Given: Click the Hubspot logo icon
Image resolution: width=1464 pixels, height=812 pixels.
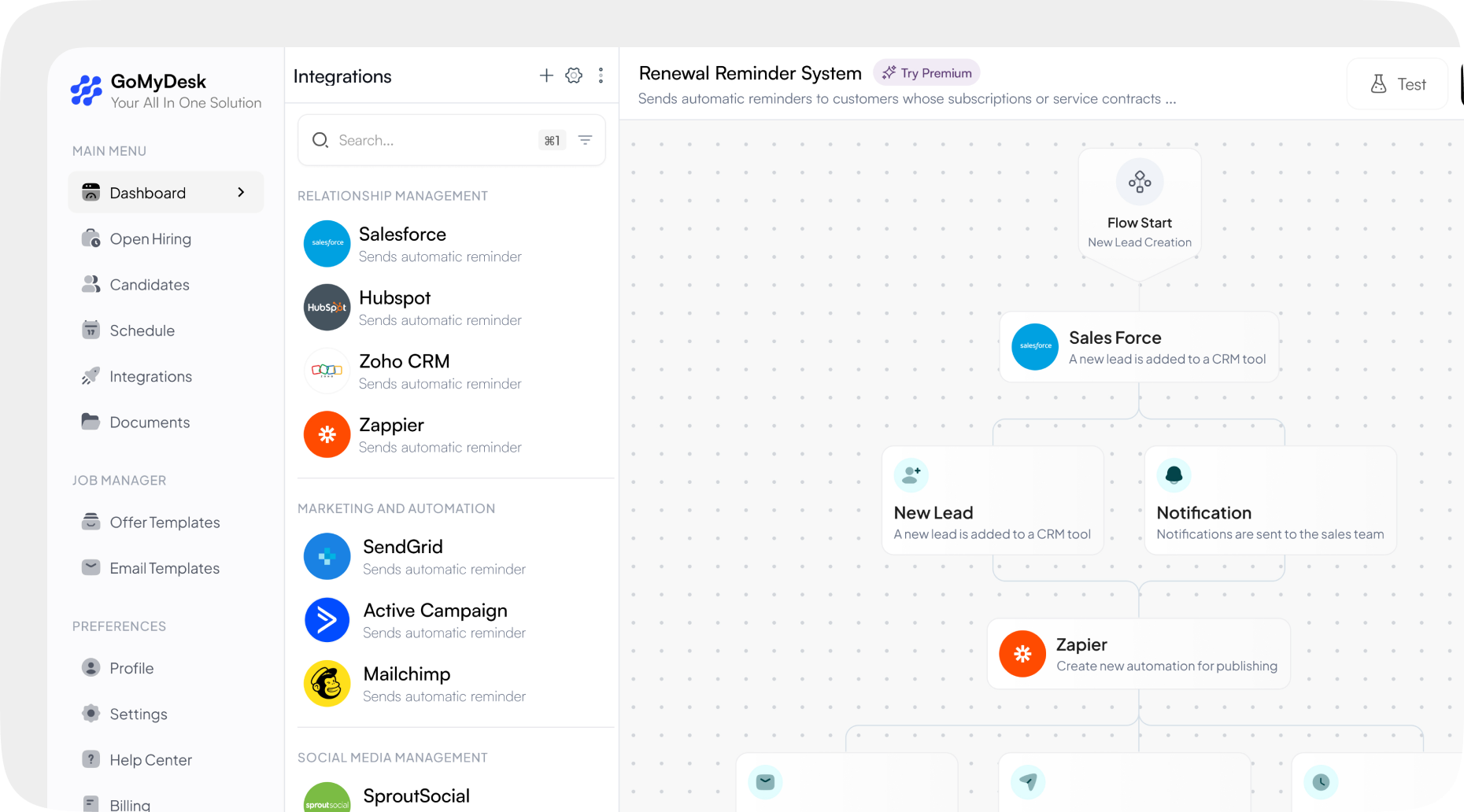Looking at the screenshot, I should pyautogui.click(x=327, y=308).
